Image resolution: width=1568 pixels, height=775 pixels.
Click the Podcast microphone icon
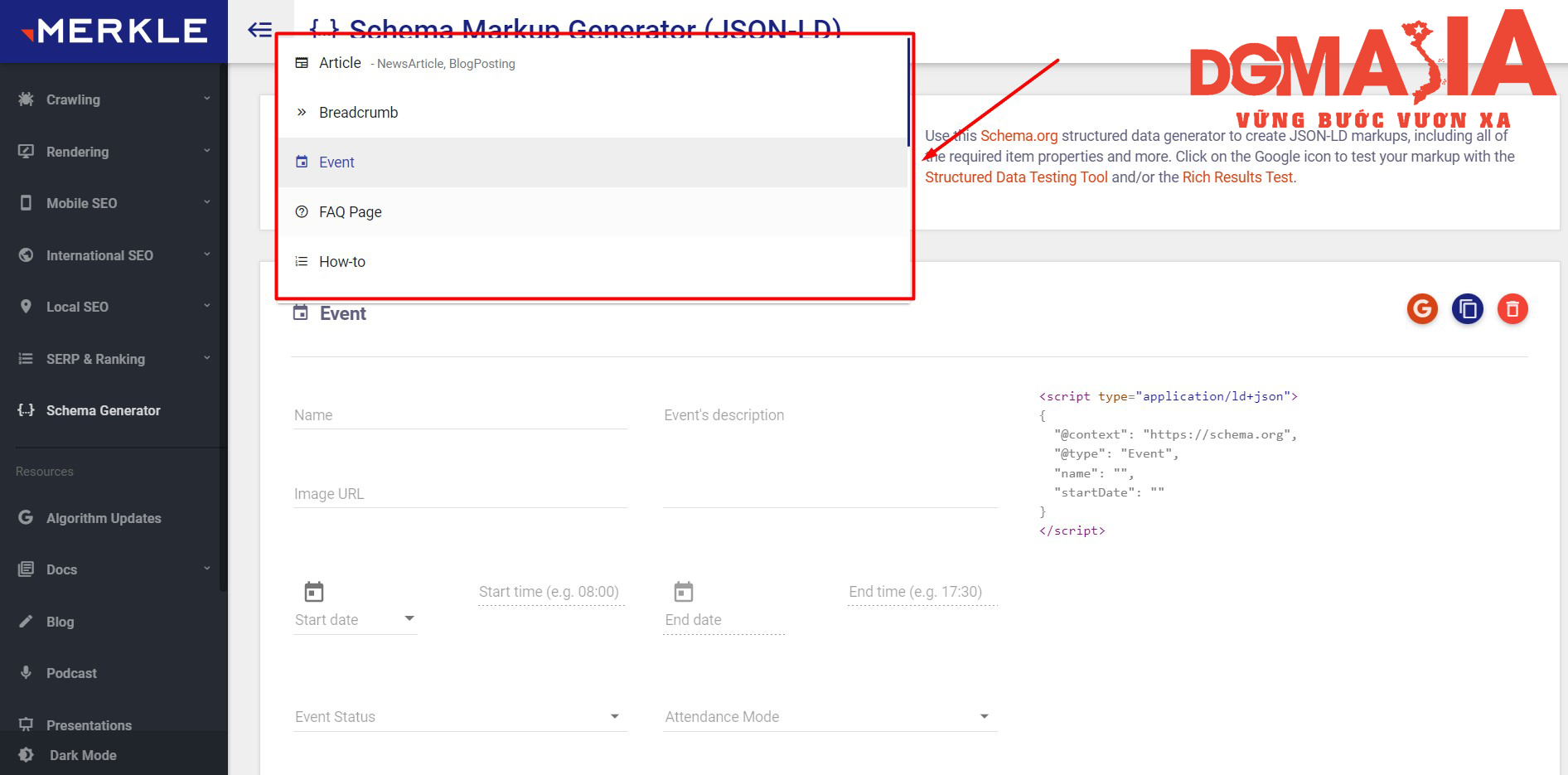[27, 673]
